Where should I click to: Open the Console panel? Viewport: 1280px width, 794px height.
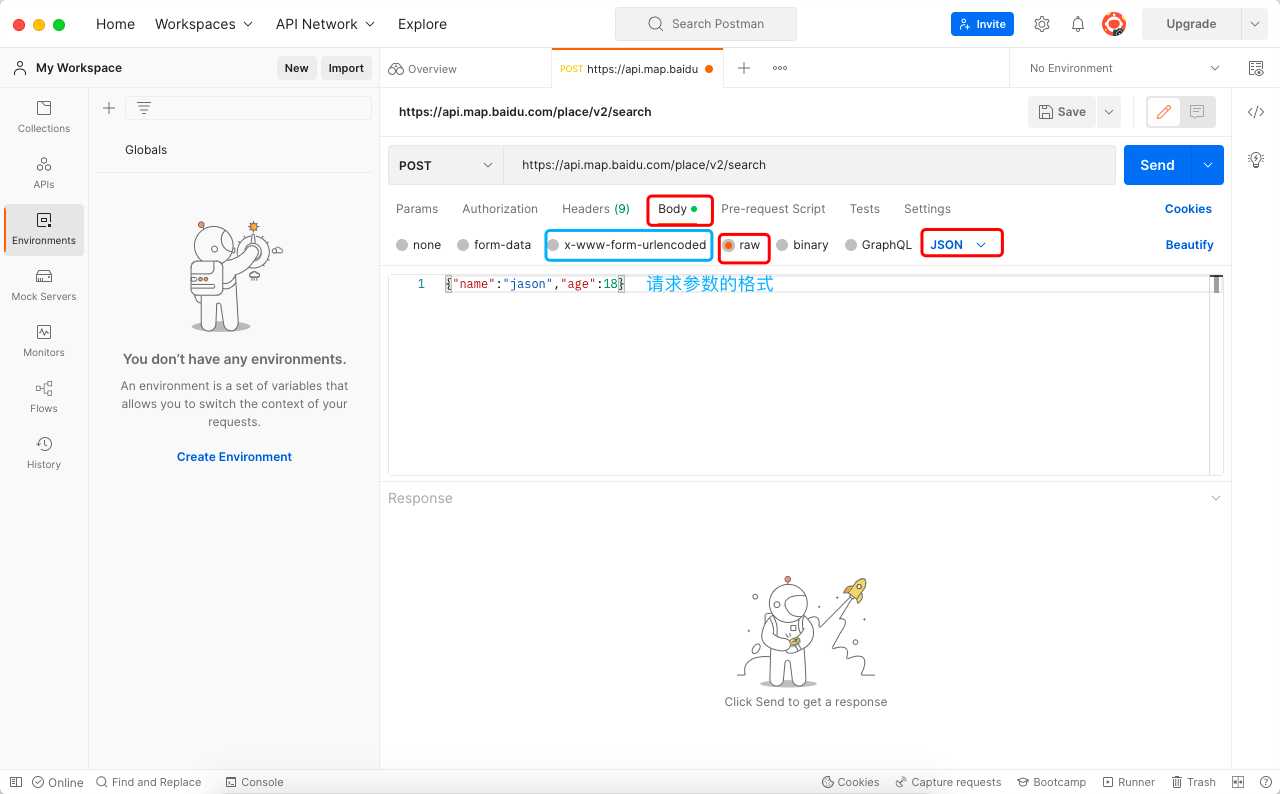(254, 782)
